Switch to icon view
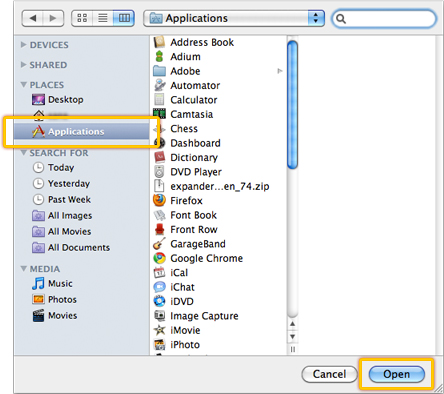Screen dimensions: 444x394 (82, 18)
